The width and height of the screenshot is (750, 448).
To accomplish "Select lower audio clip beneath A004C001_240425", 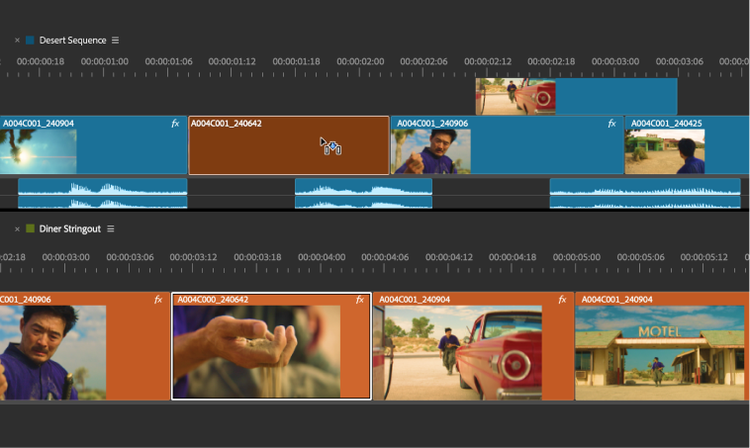I will point(645,202).
